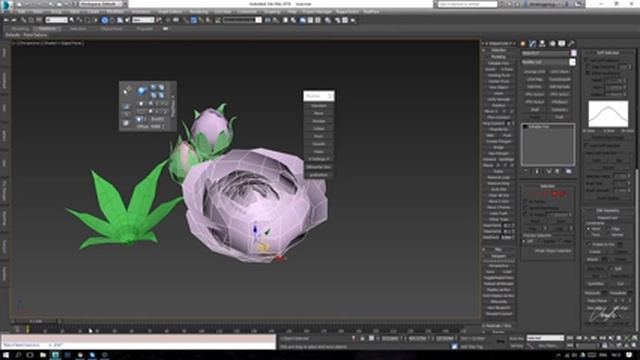Open the Windows Start button

6,355
